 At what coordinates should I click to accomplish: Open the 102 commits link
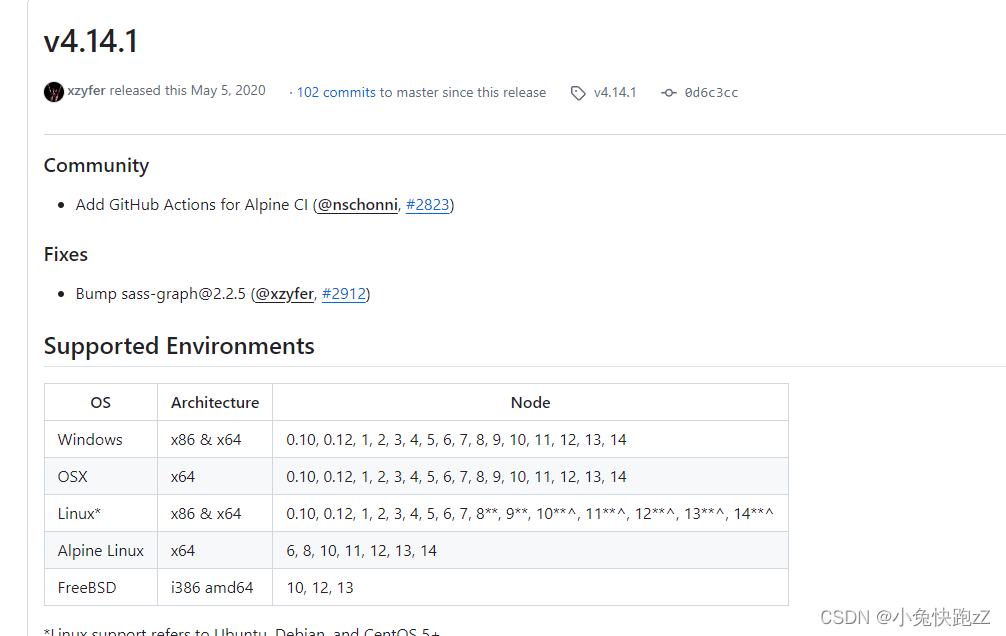(336, 92)
